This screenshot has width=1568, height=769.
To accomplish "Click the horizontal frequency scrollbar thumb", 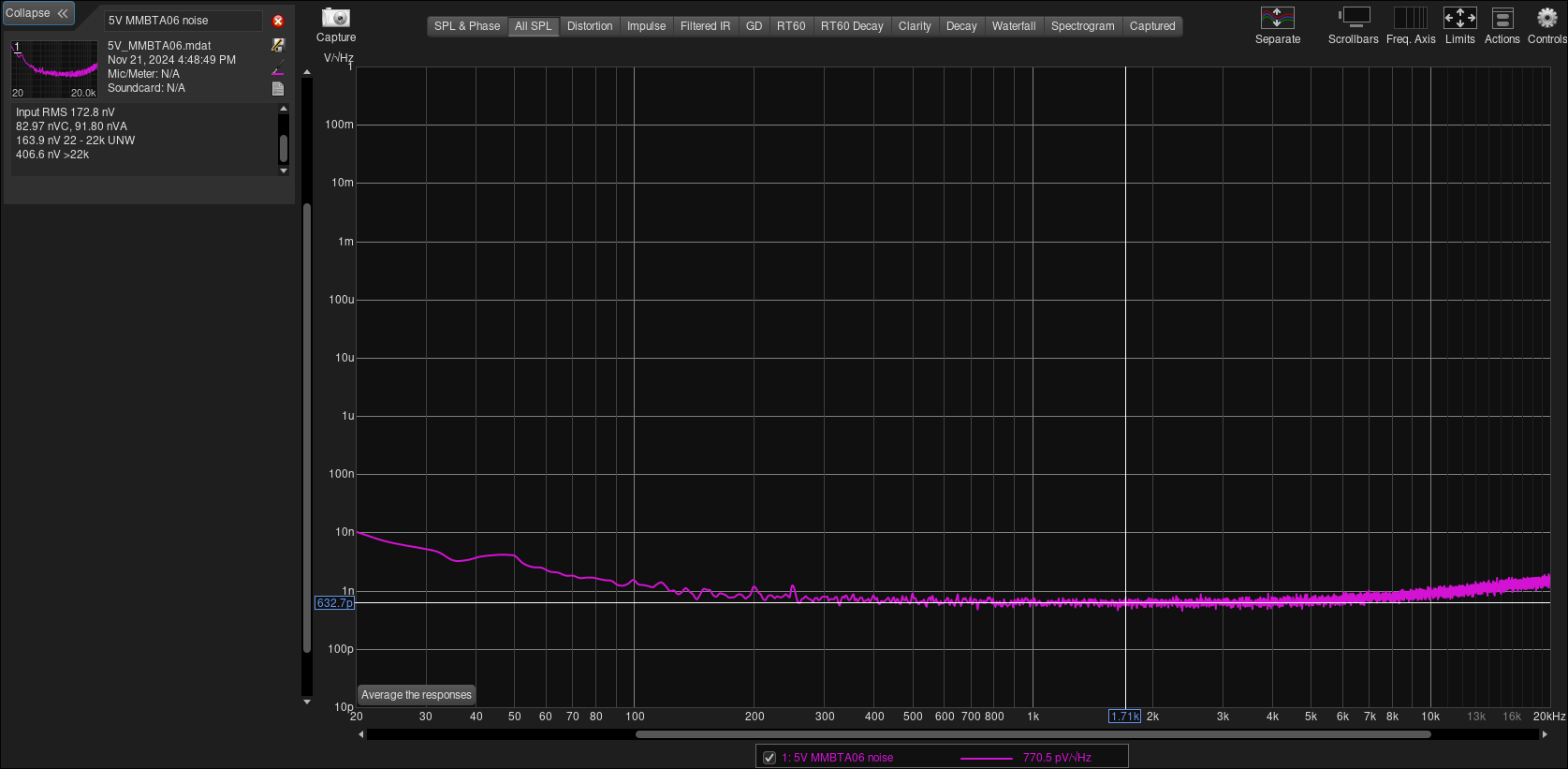I will tap(1033, 734).
